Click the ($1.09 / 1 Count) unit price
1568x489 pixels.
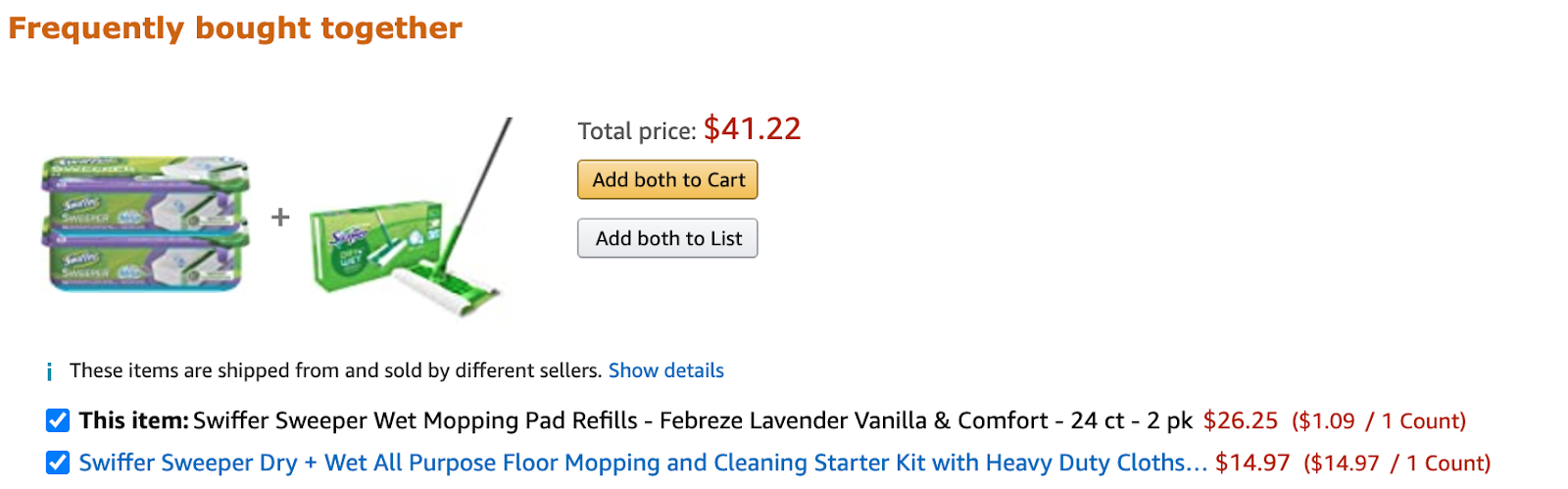(x=1378, y=421)
